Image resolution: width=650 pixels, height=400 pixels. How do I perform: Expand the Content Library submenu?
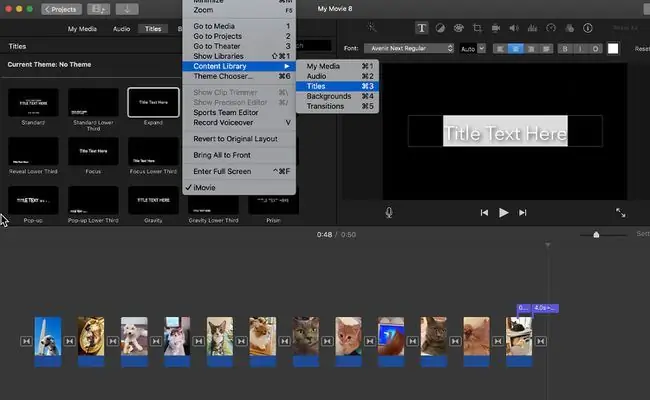239,66
